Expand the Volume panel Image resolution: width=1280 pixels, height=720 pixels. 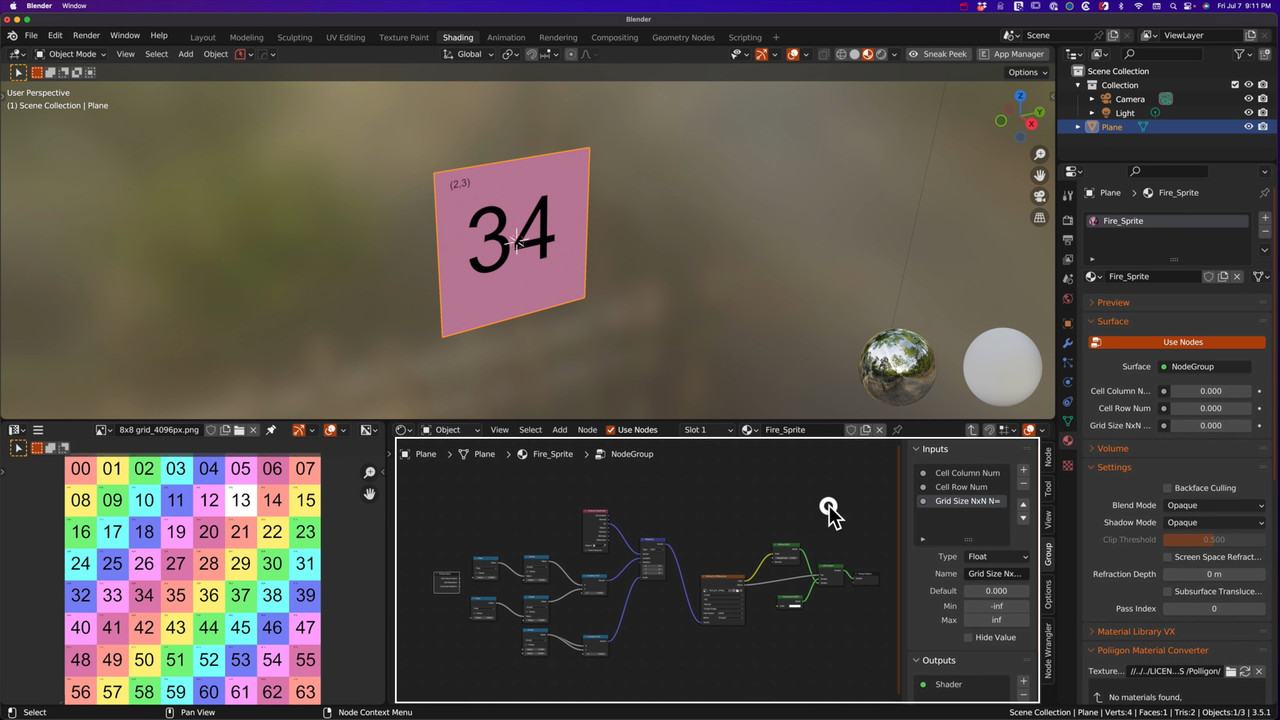click(1113, 448)
